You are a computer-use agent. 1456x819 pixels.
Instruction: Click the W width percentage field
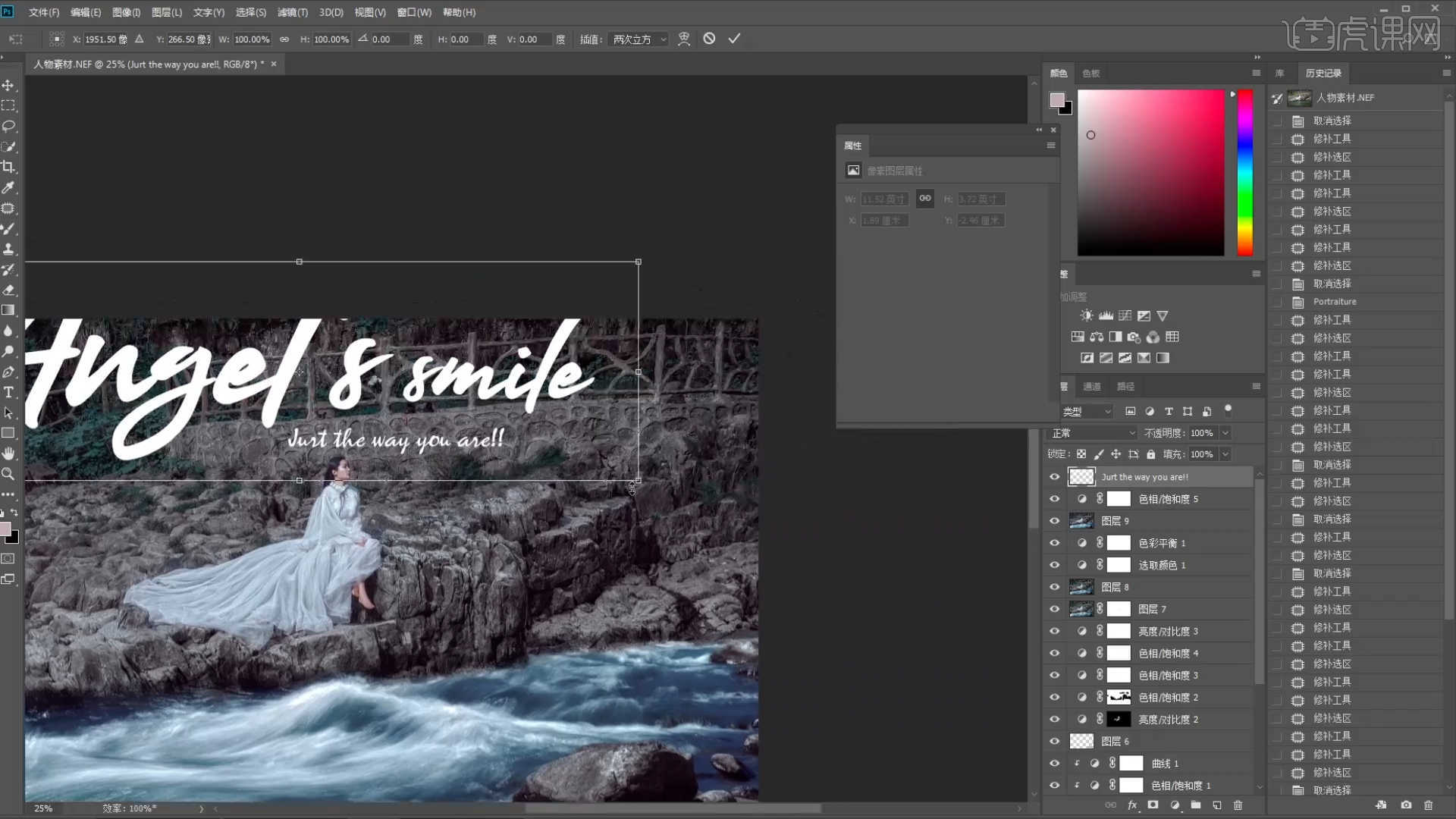tap(251, 39)
